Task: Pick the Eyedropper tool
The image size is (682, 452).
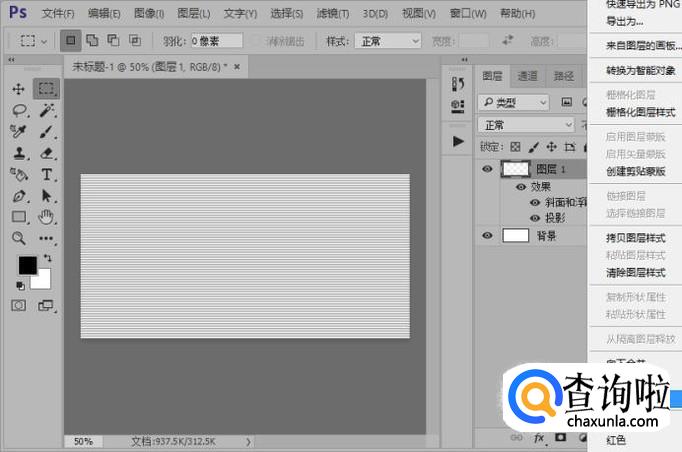Action: [18, 132]
